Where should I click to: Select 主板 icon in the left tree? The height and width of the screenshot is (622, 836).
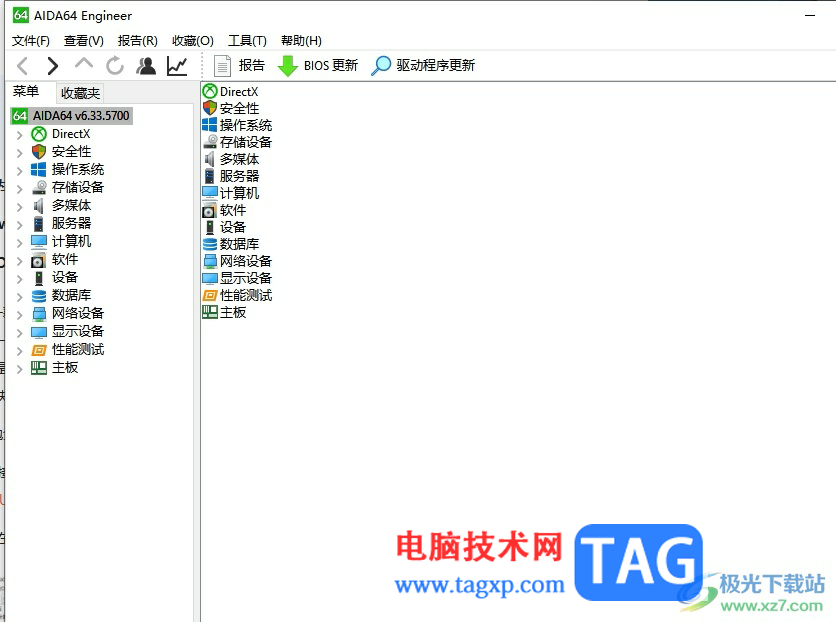tap(39, 368)
